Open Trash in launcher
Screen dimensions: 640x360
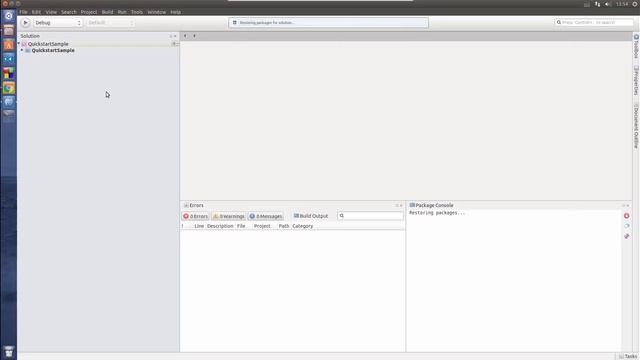coord(9,351)
